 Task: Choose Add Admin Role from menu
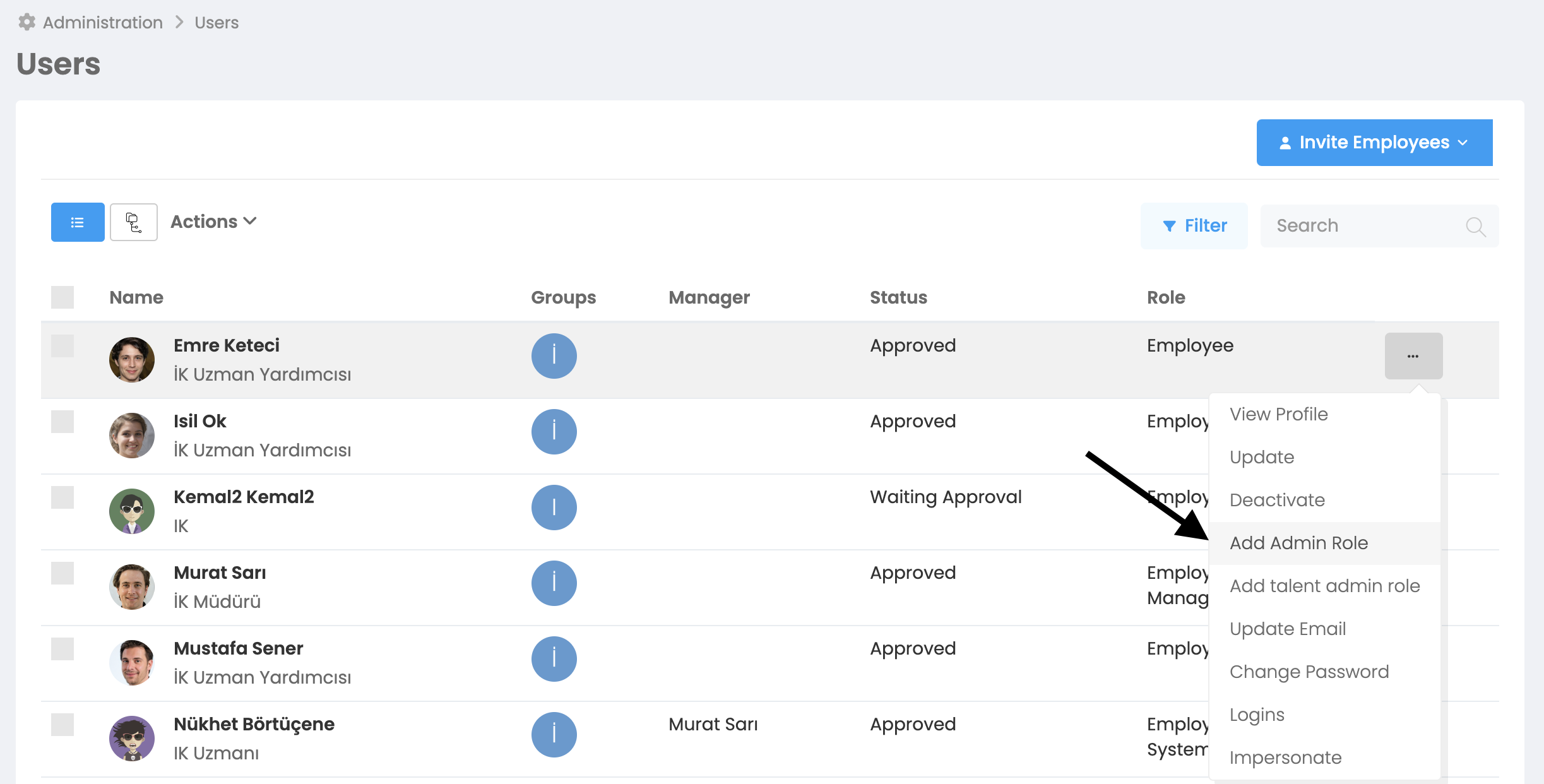pos(1298,543)
